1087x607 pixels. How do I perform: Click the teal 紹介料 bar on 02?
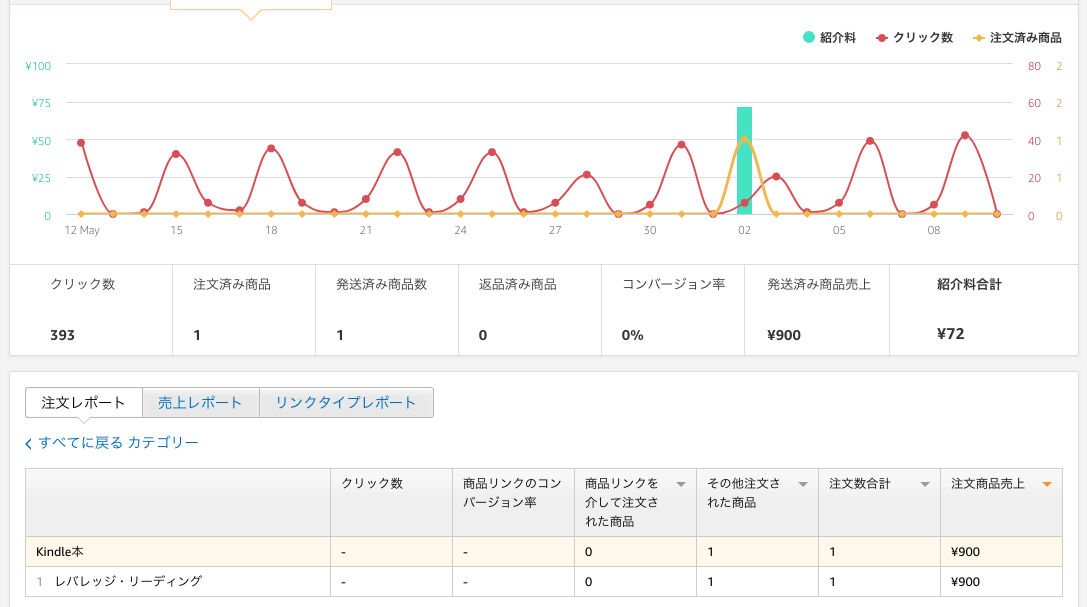(x=744, y=161)
